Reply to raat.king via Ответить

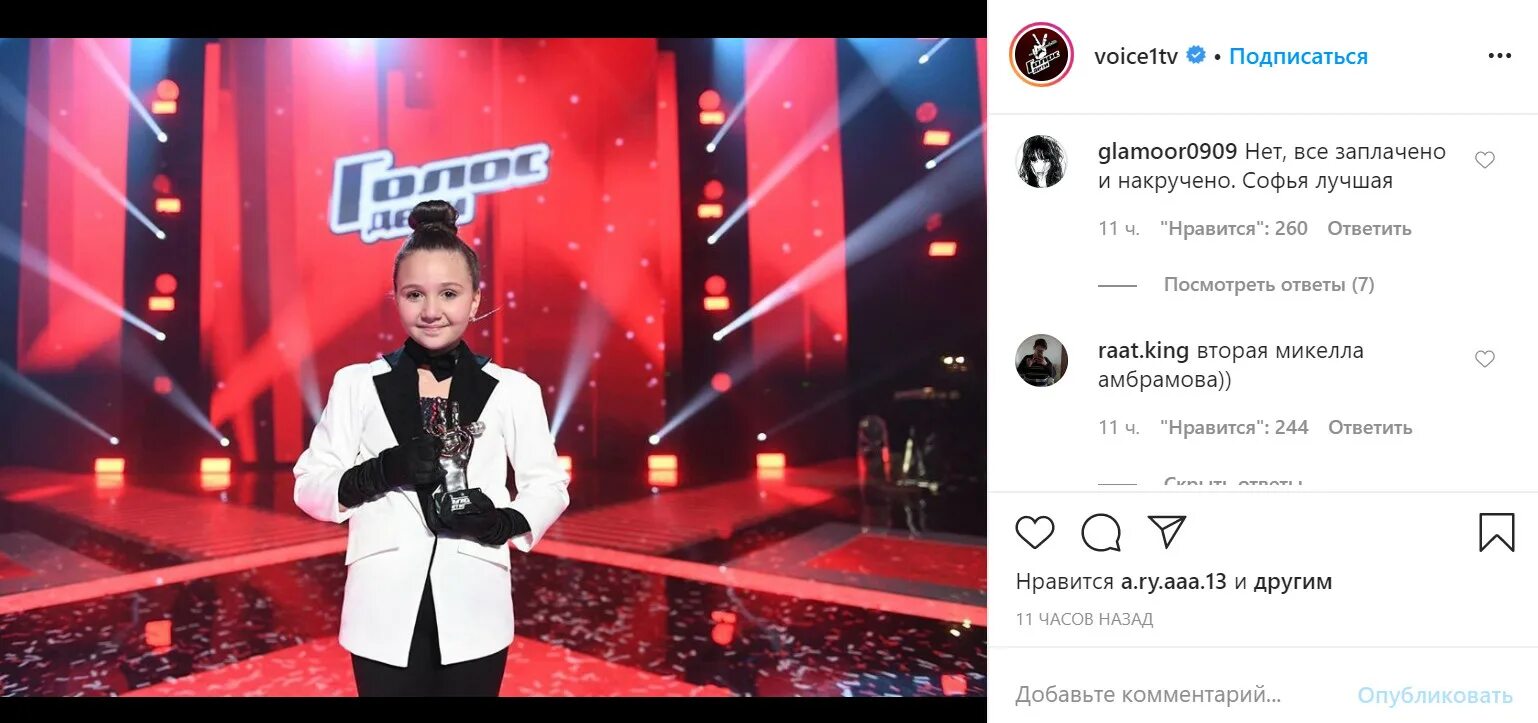coord(1370,427)
